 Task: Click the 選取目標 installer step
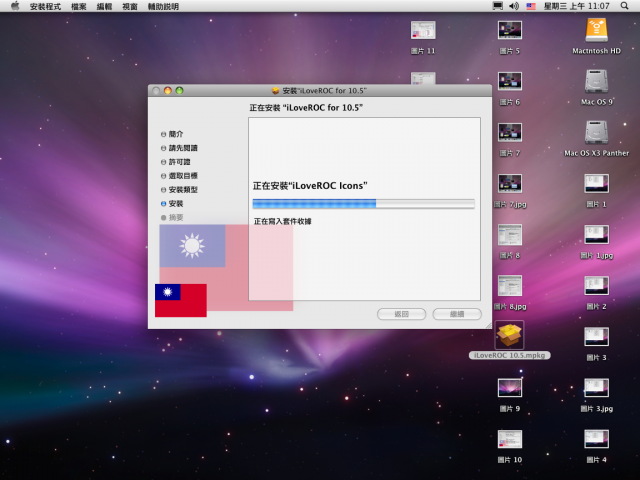179,176
